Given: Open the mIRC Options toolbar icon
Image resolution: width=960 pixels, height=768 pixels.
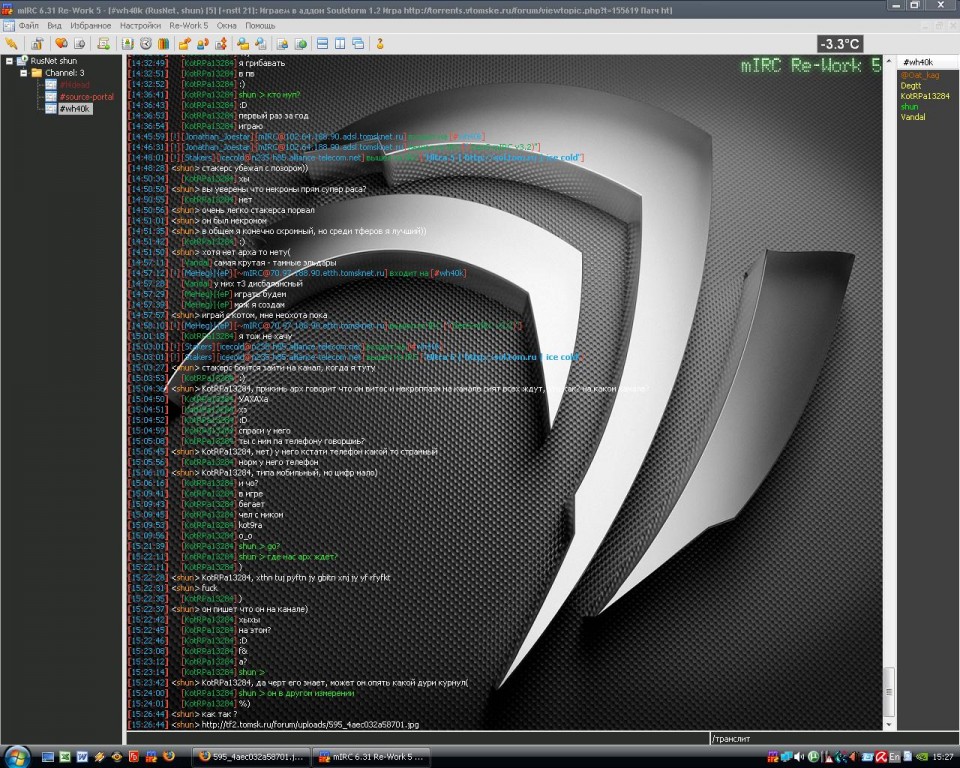Looking at the screenshot, I should pos(38,43).
